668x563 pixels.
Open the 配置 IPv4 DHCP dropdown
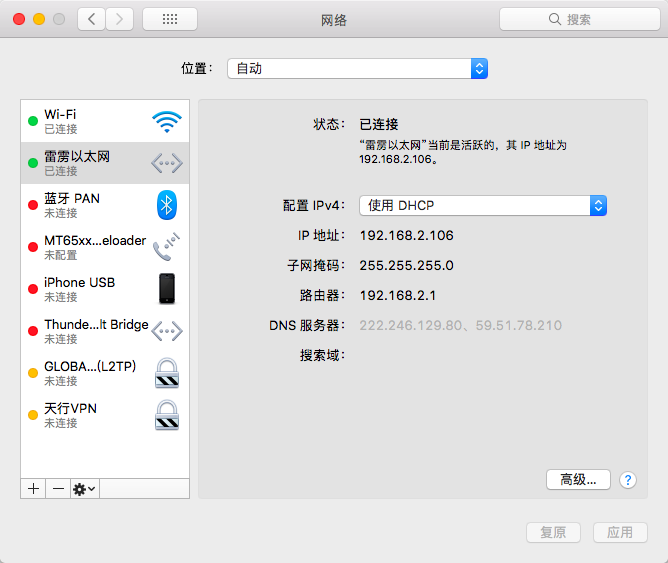click(x=484, y=205)
